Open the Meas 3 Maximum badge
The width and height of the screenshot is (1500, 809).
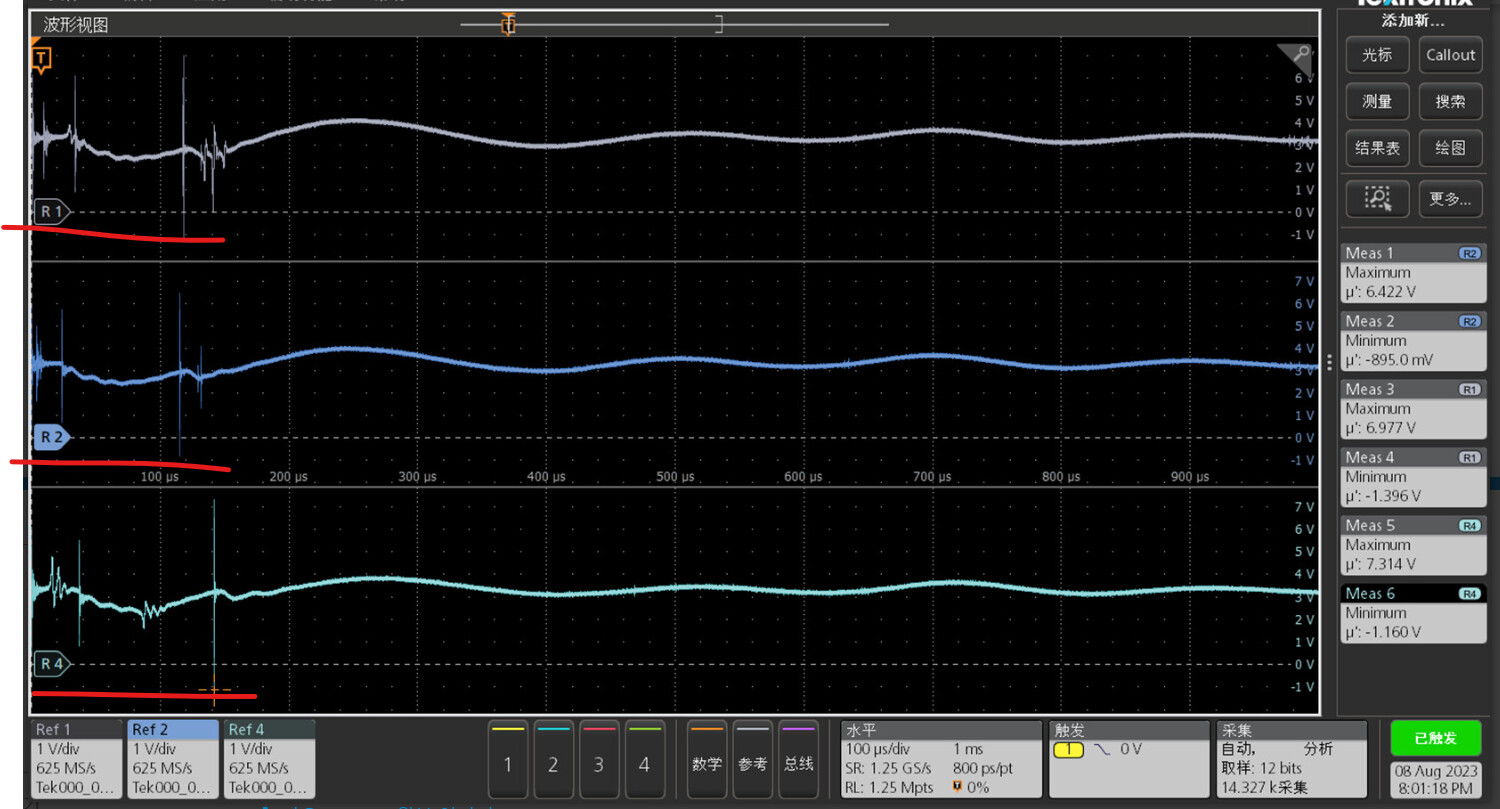1412,409
